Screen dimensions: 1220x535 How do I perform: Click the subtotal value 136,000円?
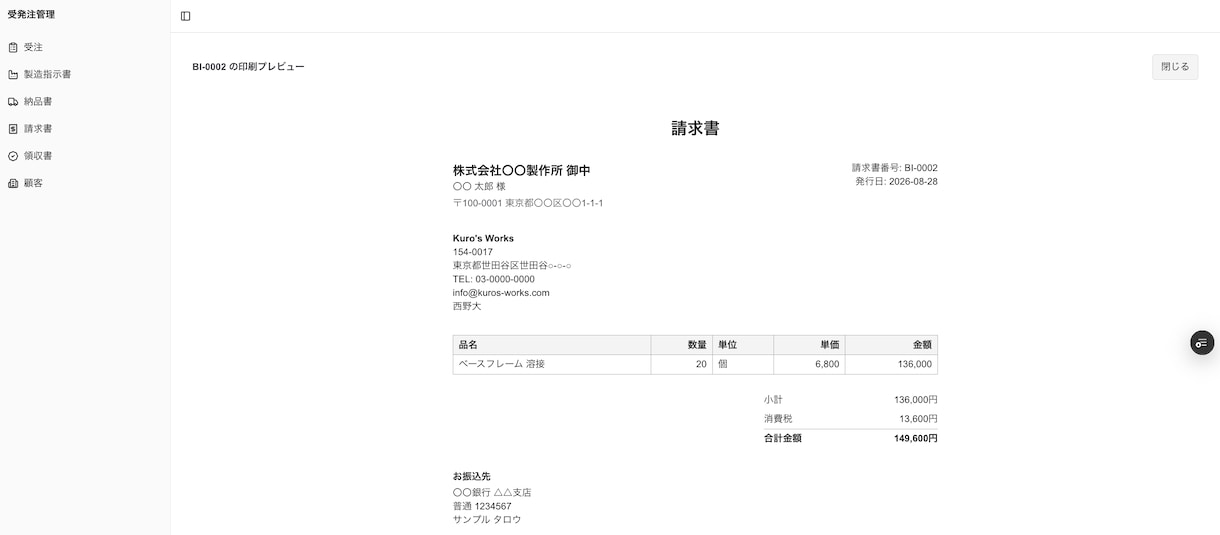click(916, 399)
